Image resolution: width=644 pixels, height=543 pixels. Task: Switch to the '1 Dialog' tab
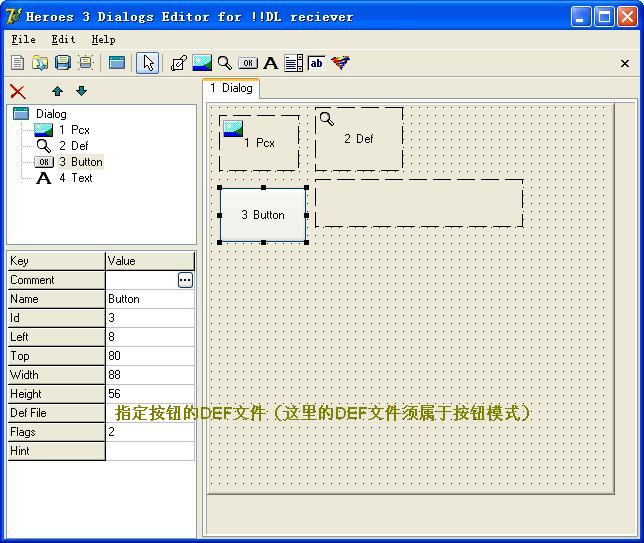coord(231,88)
